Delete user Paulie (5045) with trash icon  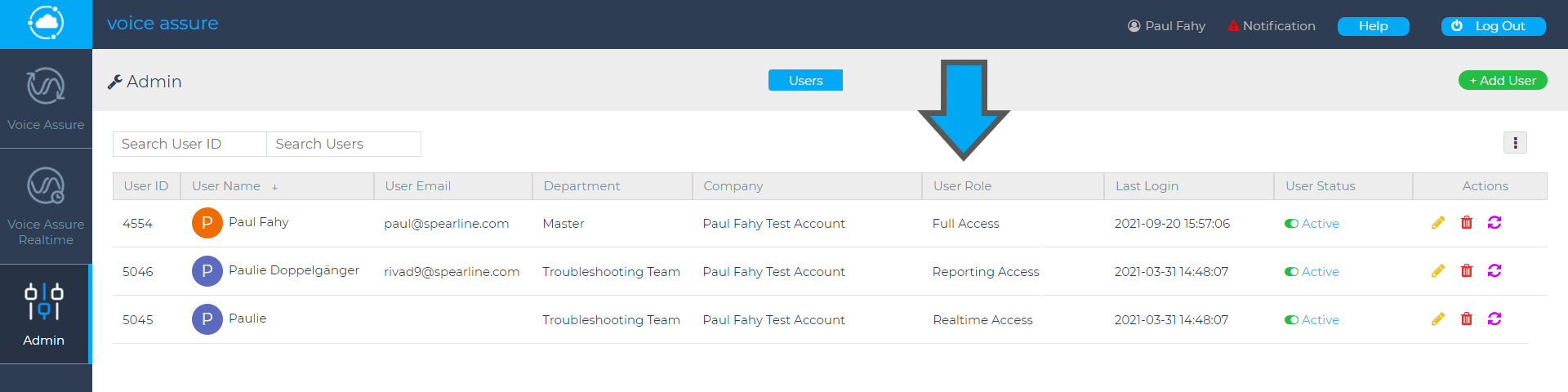[1467, 319]
